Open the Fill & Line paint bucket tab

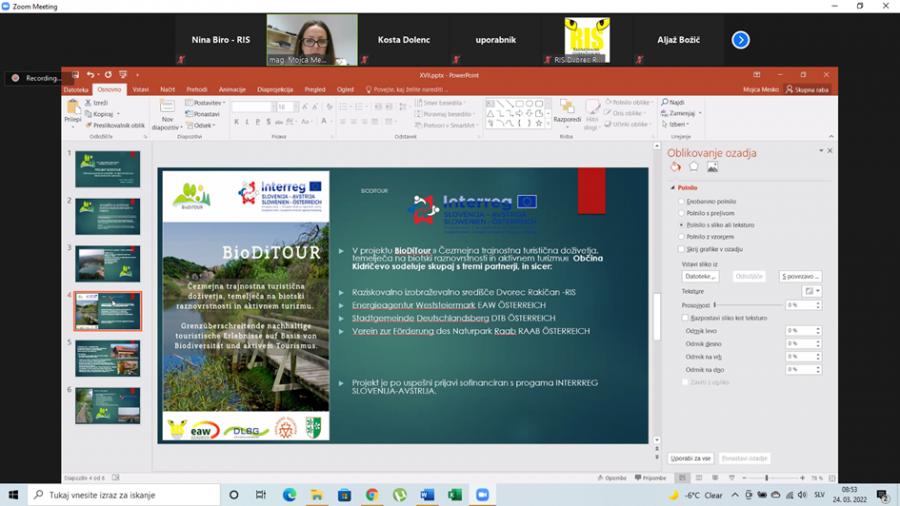(x=676, y=167)
